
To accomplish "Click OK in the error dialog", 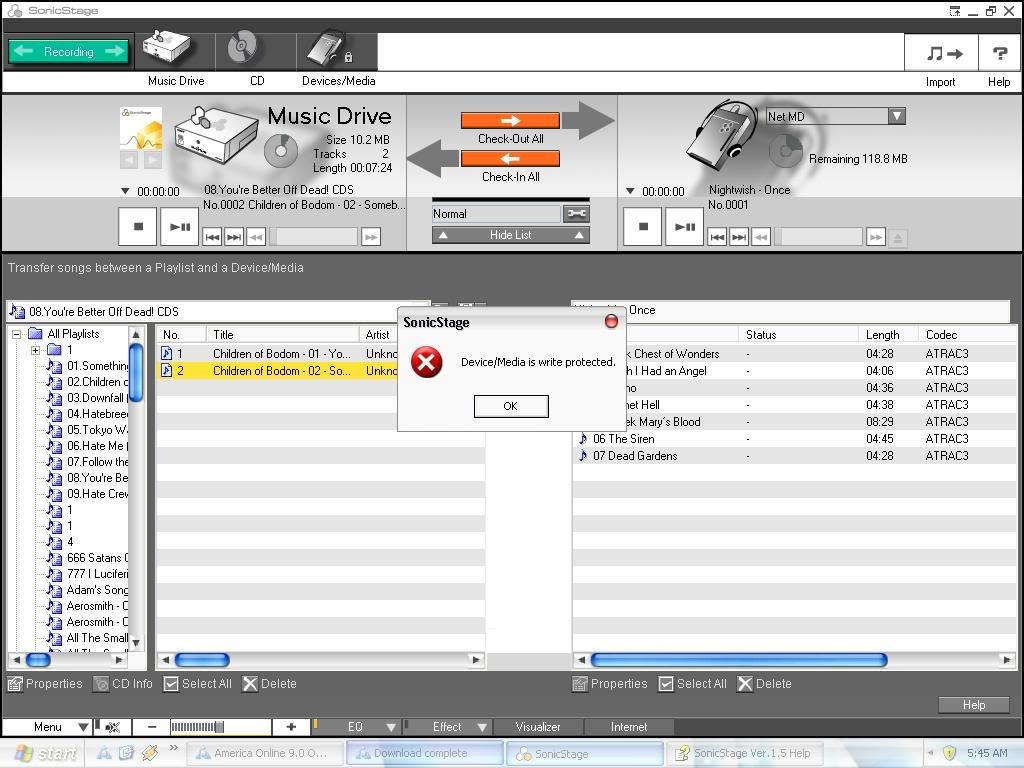I will pos(511,406).
